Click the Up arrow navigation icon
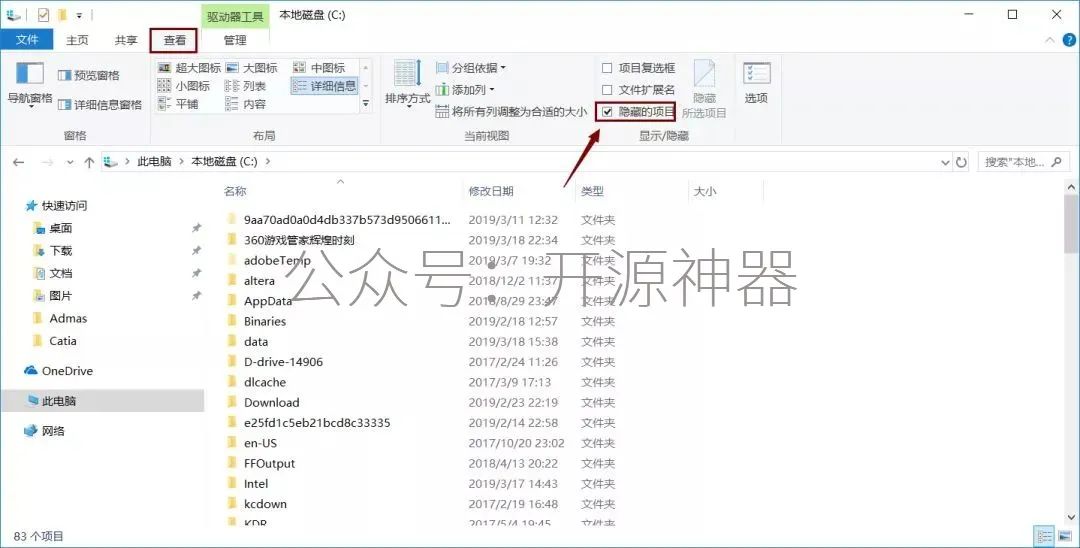The width and height of the screenshot is (1080, 548). tap(90, 162)
